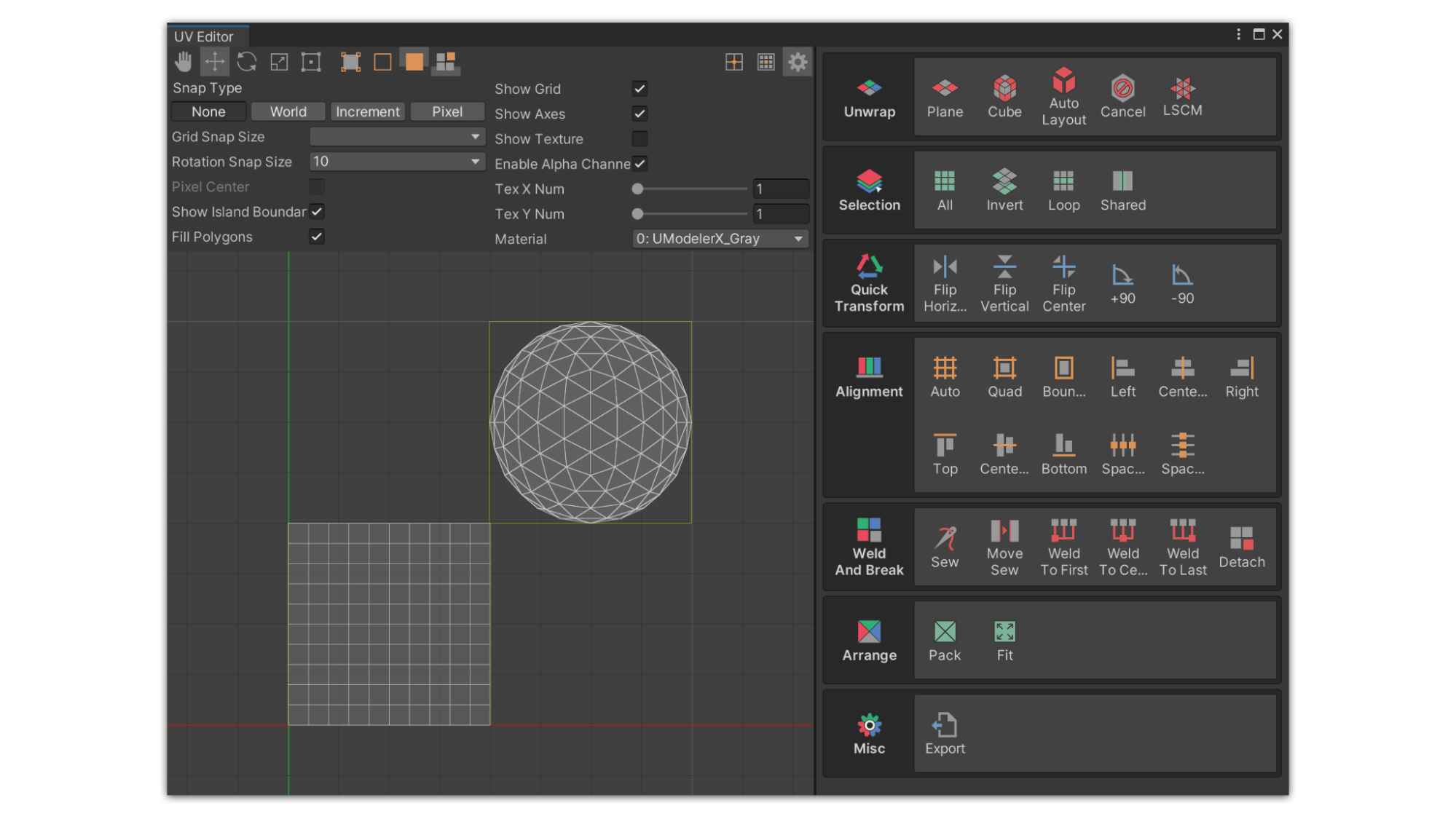
Task: Click the UV Editor tab
Action: [x=204, y=36]
